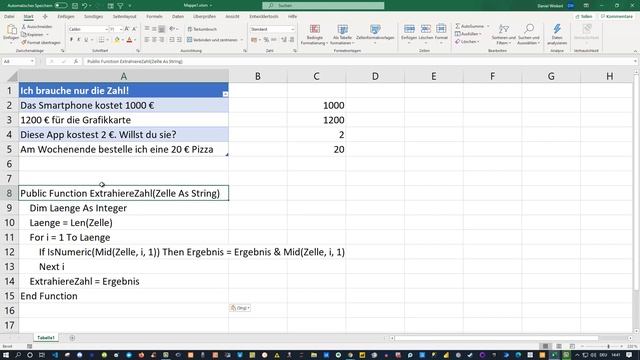Click column header D

(x=375, y=76)
